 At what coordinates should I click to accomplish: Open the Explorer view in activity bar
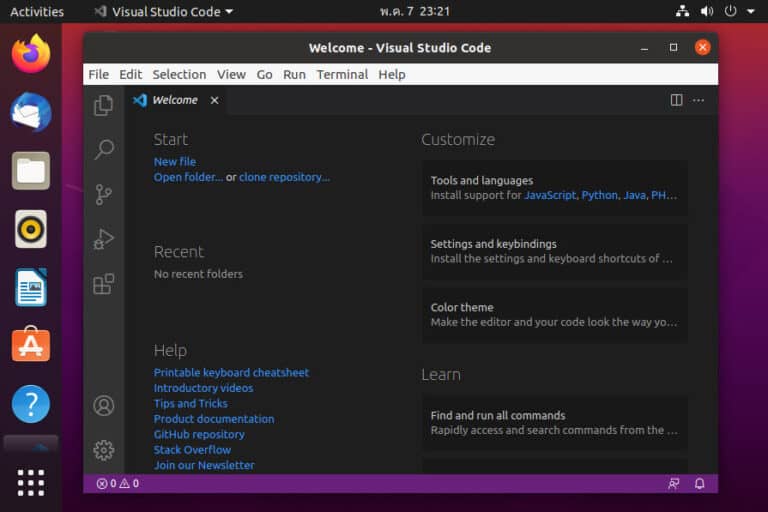tap(103, 105)
